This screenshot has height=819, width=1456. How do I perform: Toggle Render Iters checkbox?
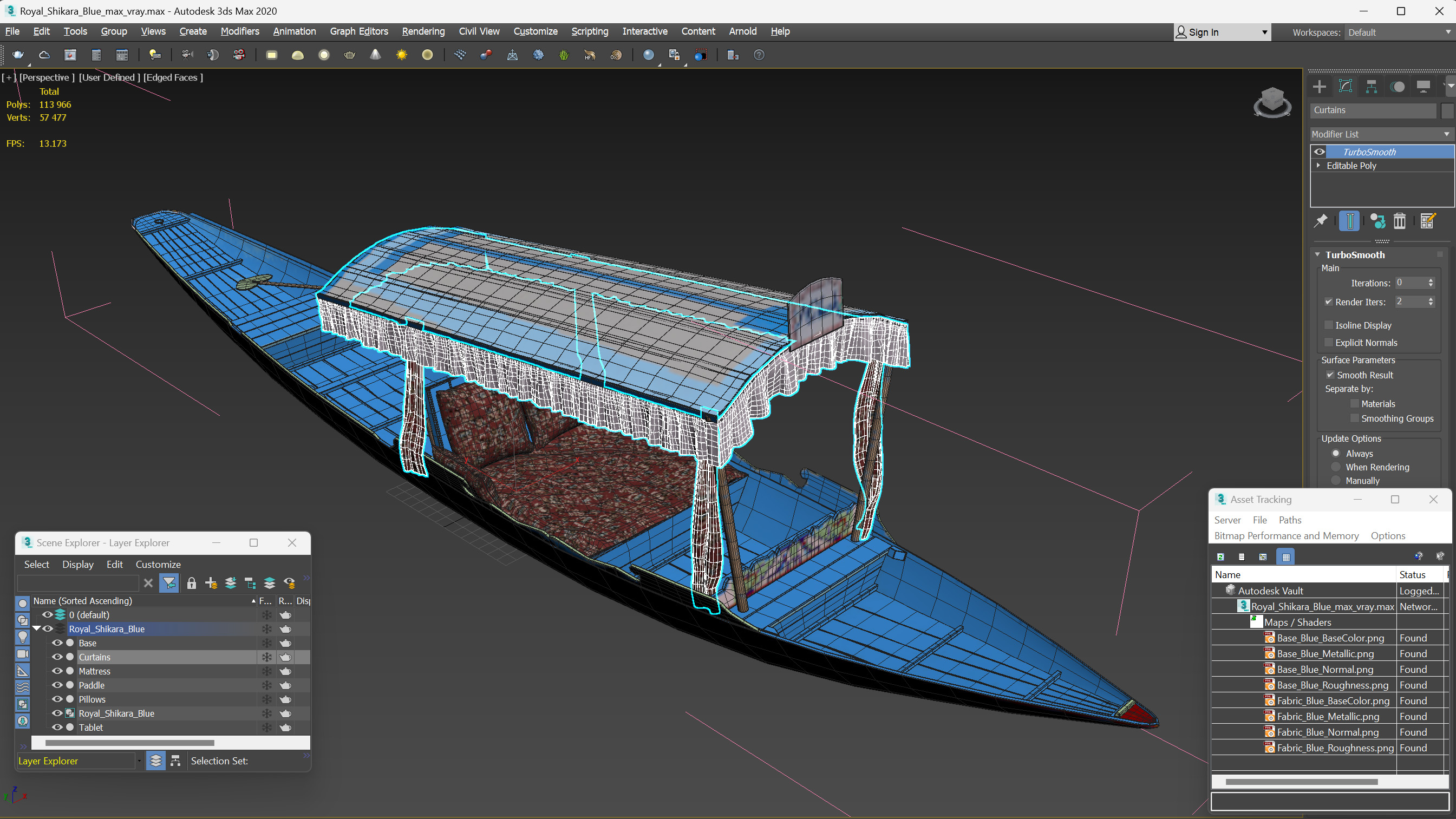pos(1328,302)
